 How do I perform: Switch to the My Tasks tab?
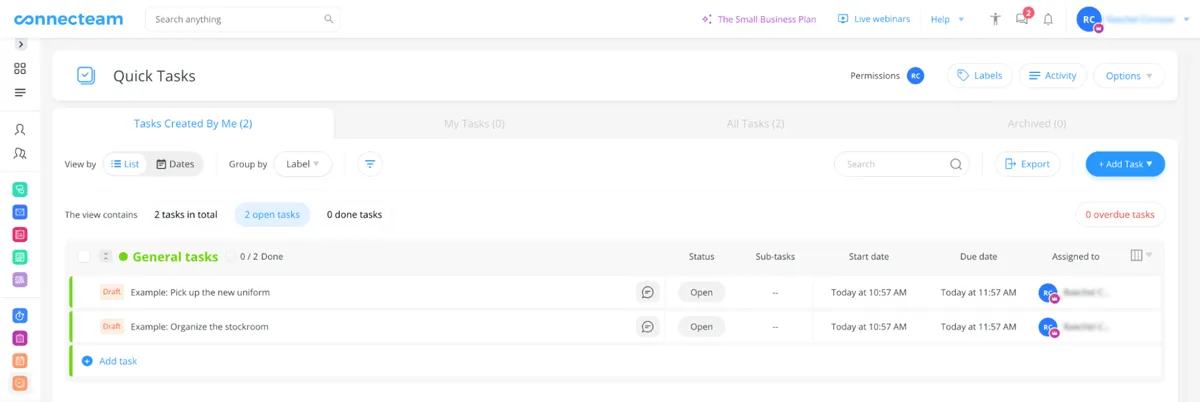(473, 124)
